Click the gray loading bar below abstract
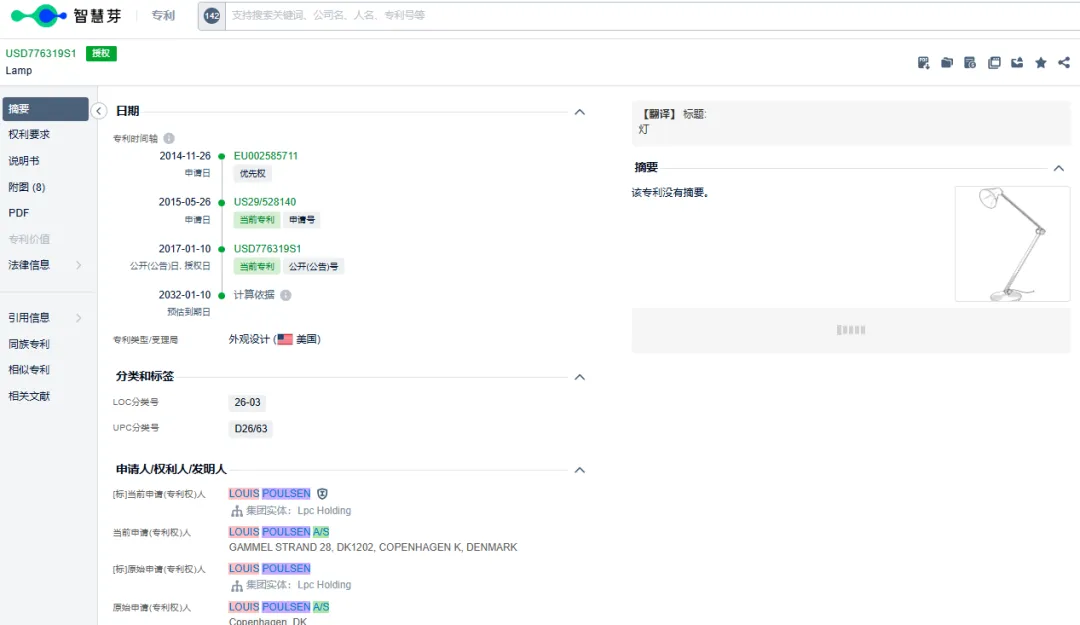The height and width of the screenshot is (625, 1080). (x=851, y=330)
